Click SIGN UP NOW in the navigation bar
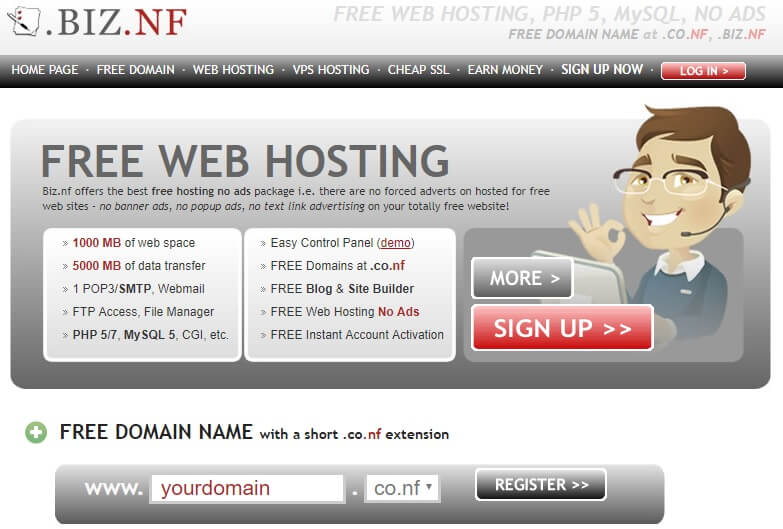 pos(602,69)
